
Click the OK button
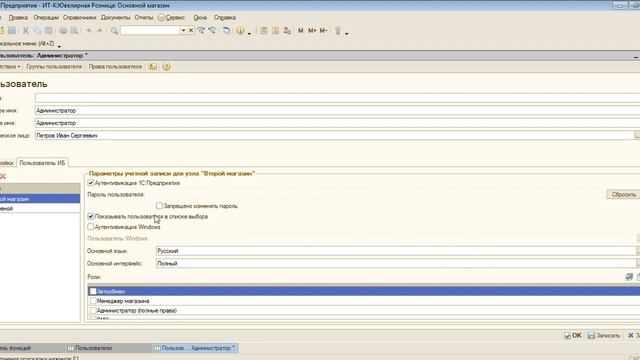[x=573, y=336]
